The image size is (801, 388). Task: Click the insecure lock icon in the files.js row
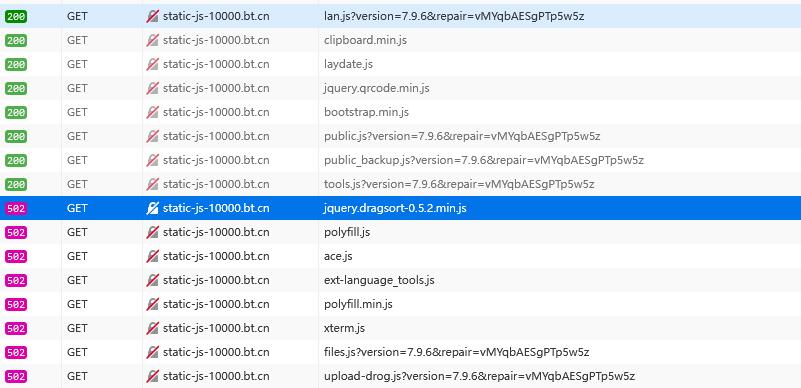(x=152, y=352)
